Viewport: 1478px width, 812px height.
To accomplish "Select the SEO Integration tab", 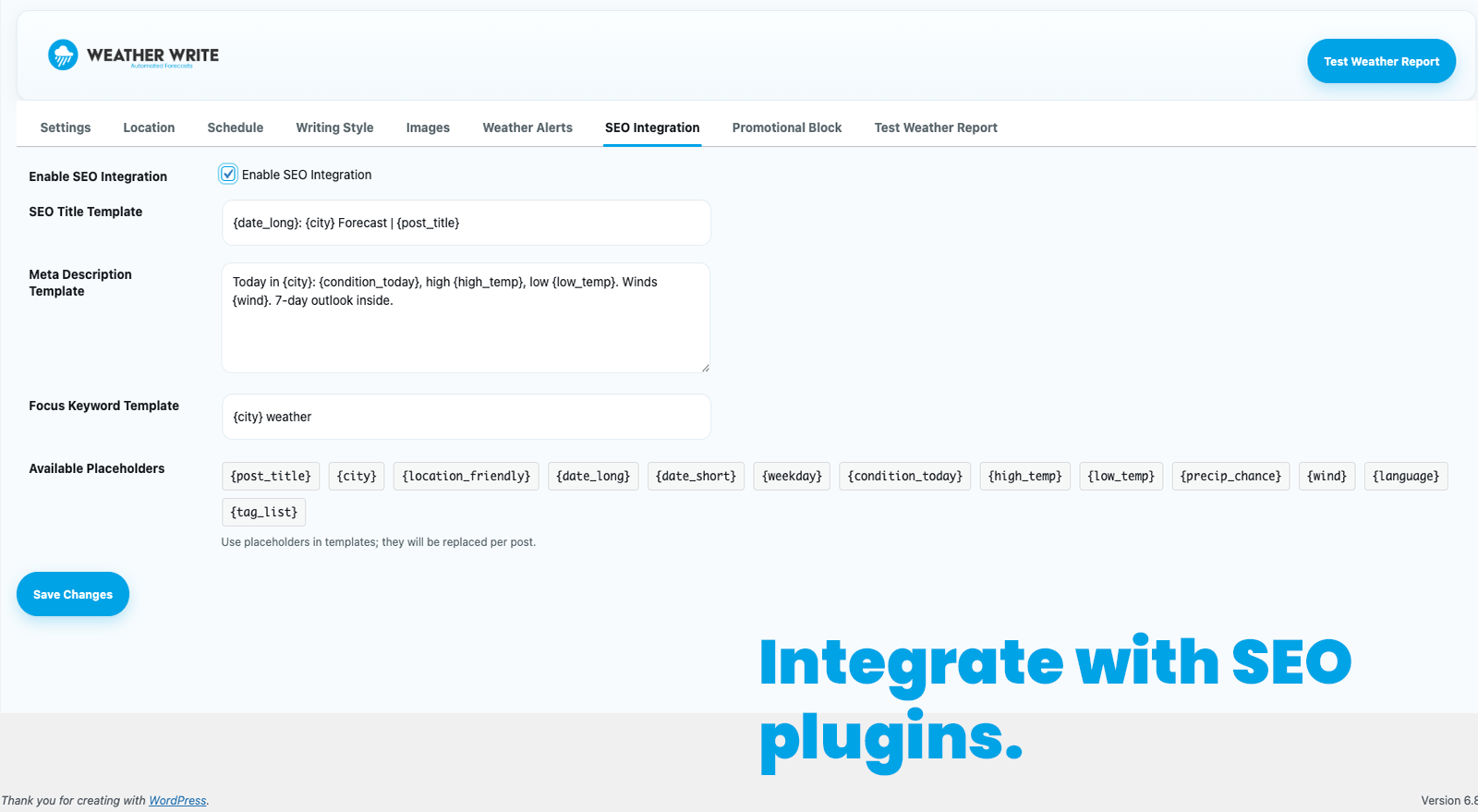I will (652, 127).
